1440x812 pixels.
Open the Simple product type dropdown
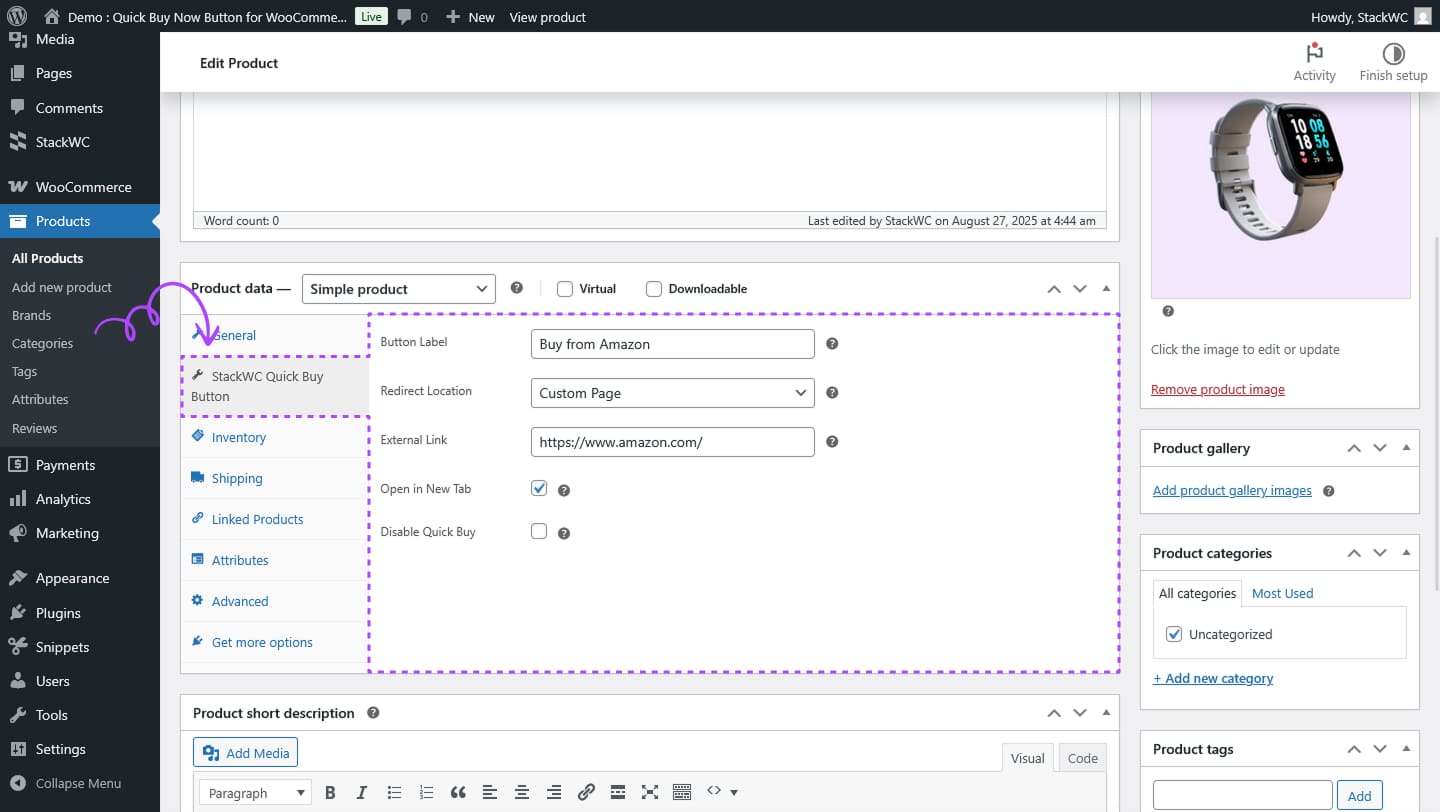click(398, 289)
